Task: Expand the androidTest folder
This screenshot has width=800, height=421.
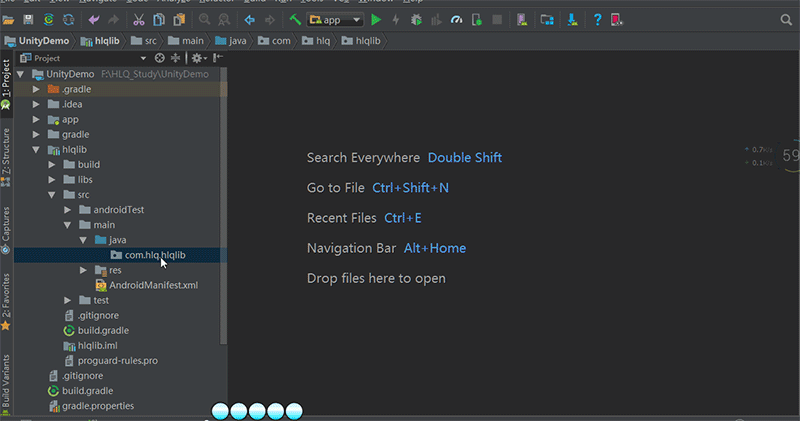Action: click(x=68, y=210)
